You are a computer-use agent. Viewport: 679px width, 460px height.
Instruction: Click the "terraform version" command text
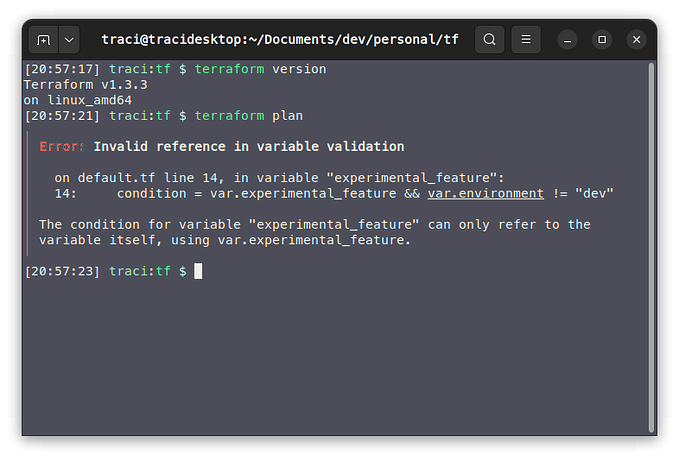tap(260, 69)
